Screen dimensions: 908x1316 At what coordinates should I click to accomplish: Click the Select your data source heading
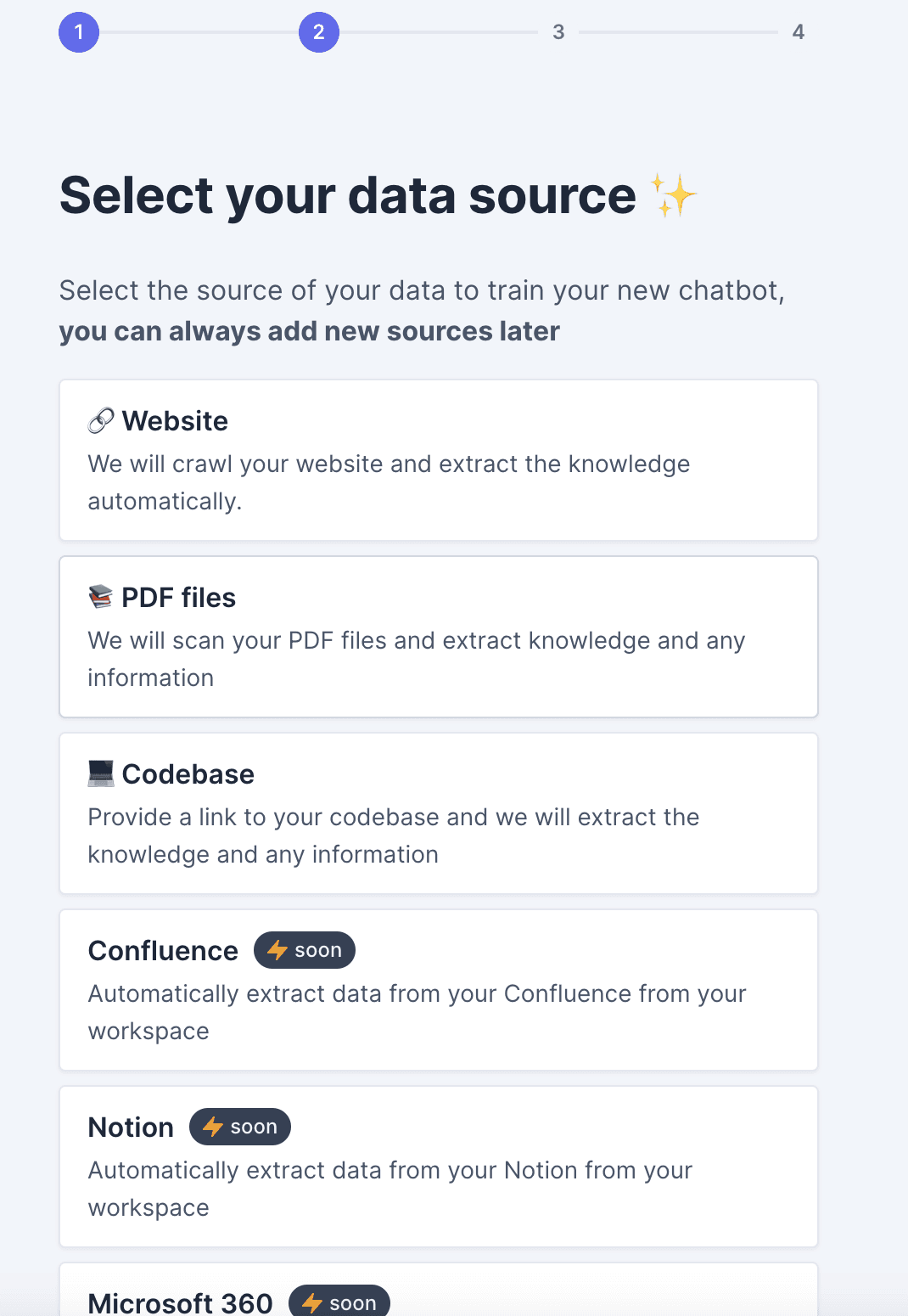[x=348, y=195]
